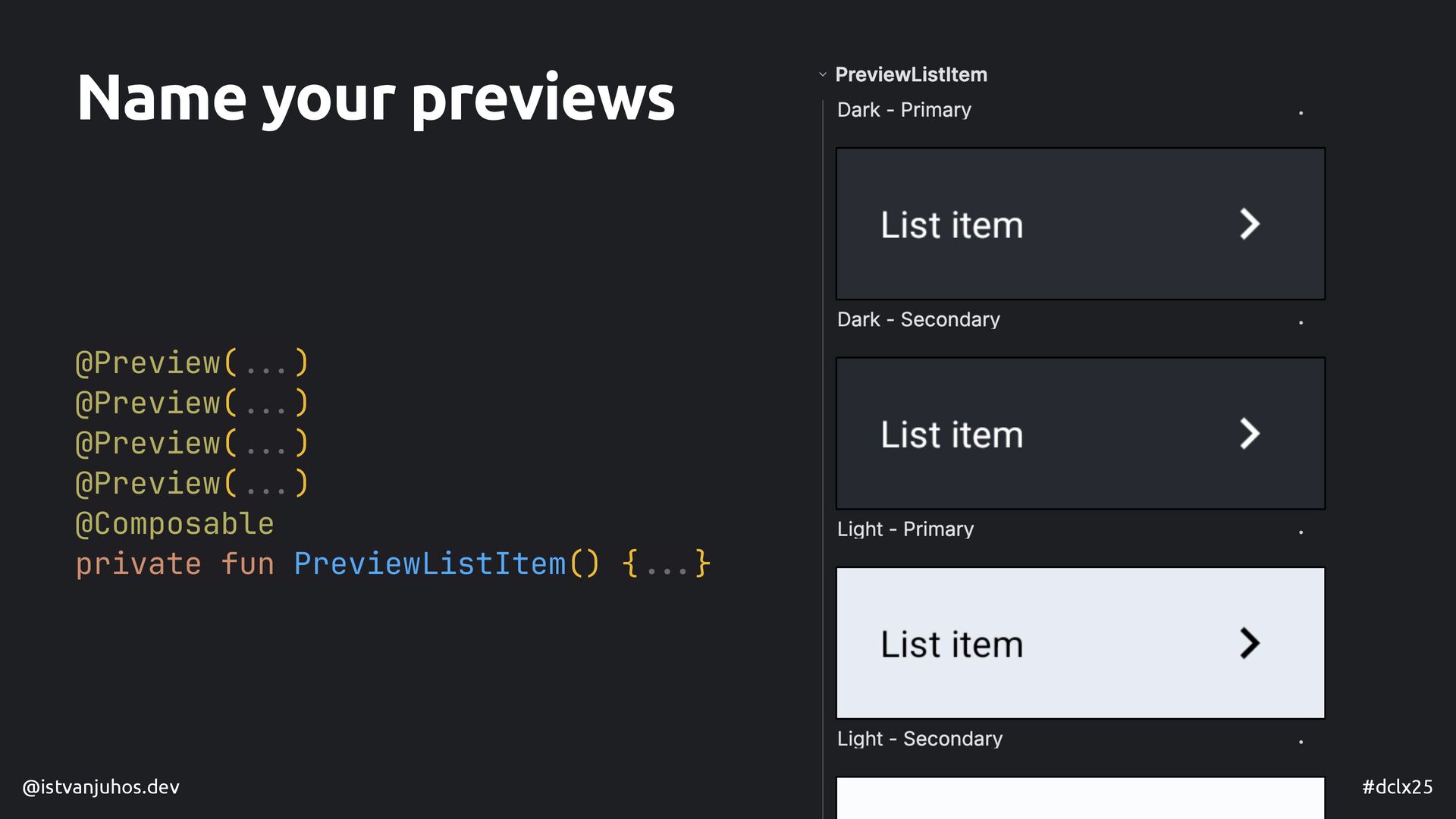The width and height of the screenshot is (1456, 819).
Task: Click the partially visible Light - Secondary preview
Action: [x=1081, y=798]
